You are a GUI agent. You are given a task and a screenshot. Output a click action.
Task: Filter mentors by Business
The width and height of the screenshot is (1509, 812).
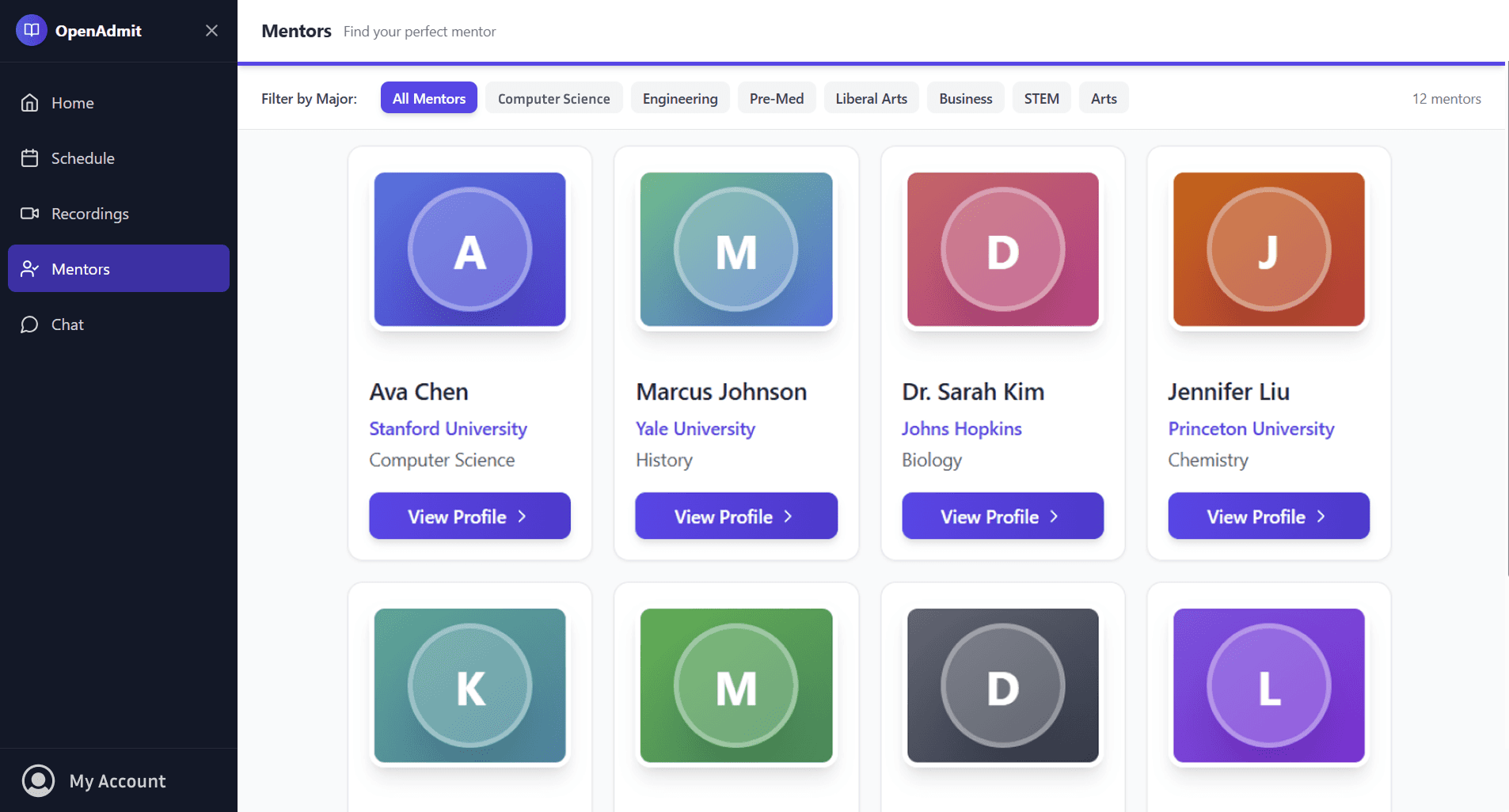(966, 98)
